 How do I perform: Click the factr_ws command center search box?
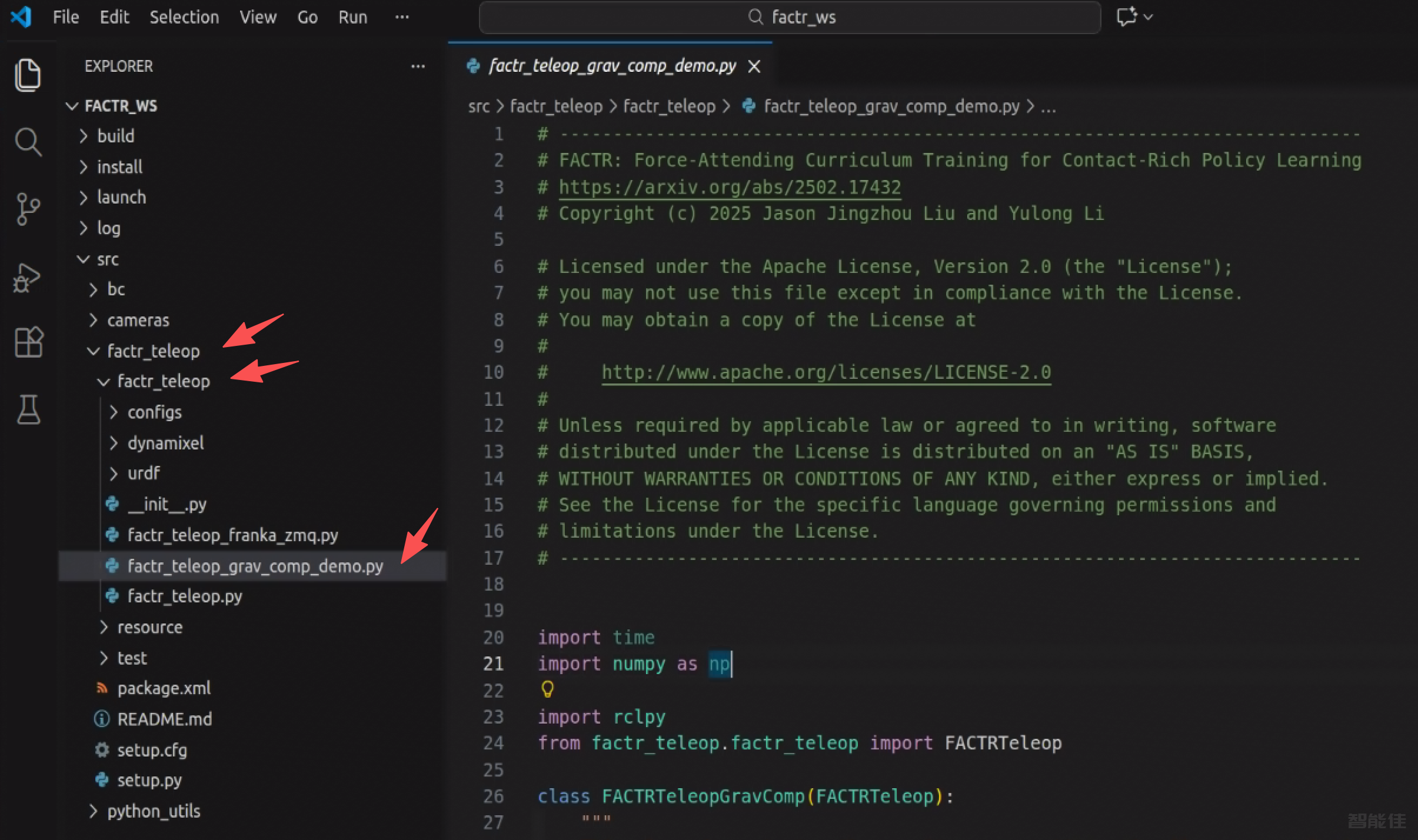(x=790, y=17)
